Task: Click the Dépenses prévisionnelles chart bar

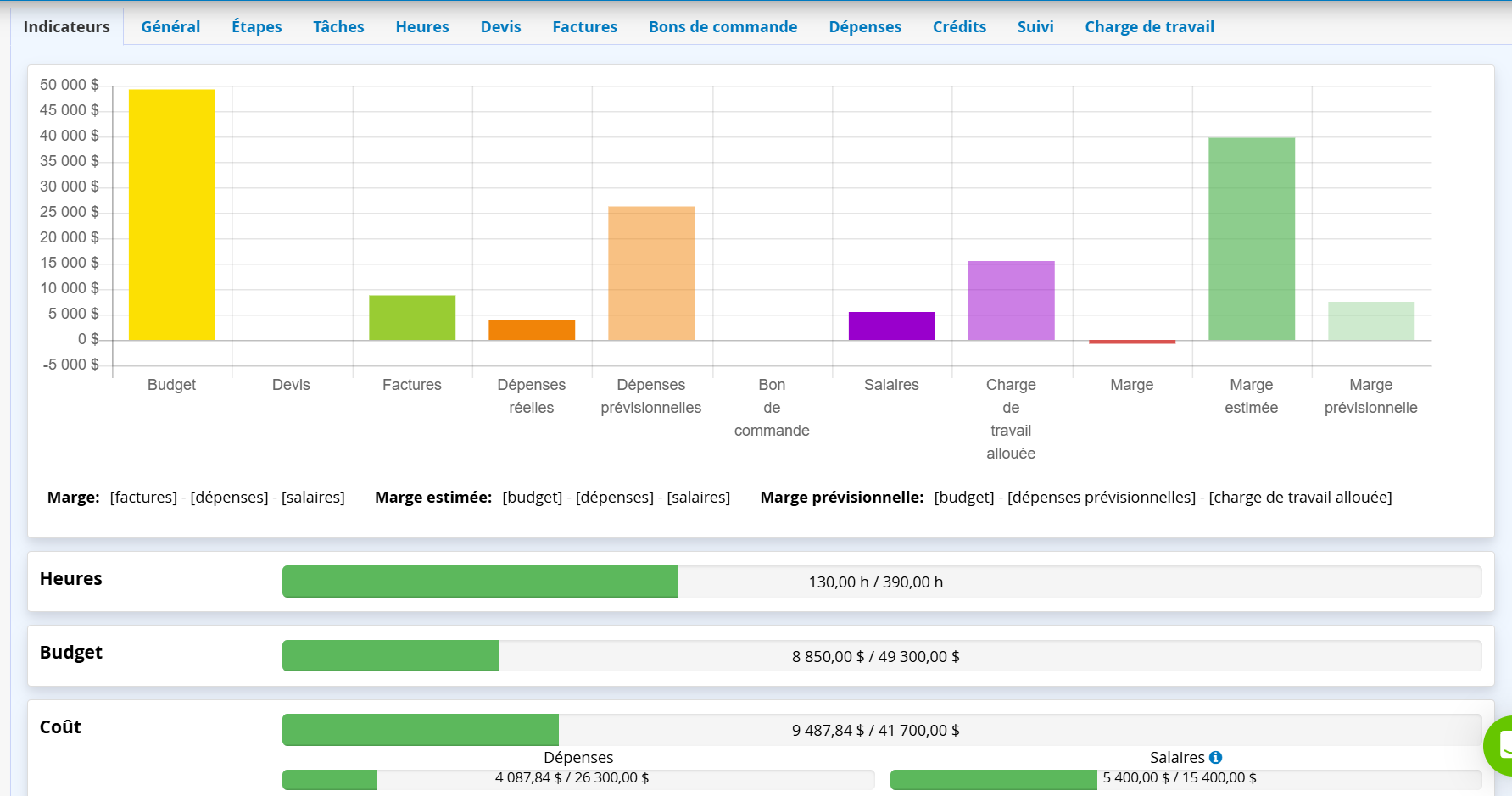Action: (x=651, y=274)
